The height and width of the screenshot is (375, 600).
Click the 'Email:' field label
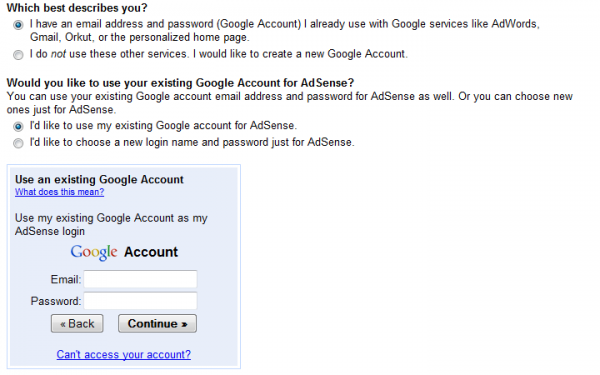pyautogui.click(x=66, y=279)
